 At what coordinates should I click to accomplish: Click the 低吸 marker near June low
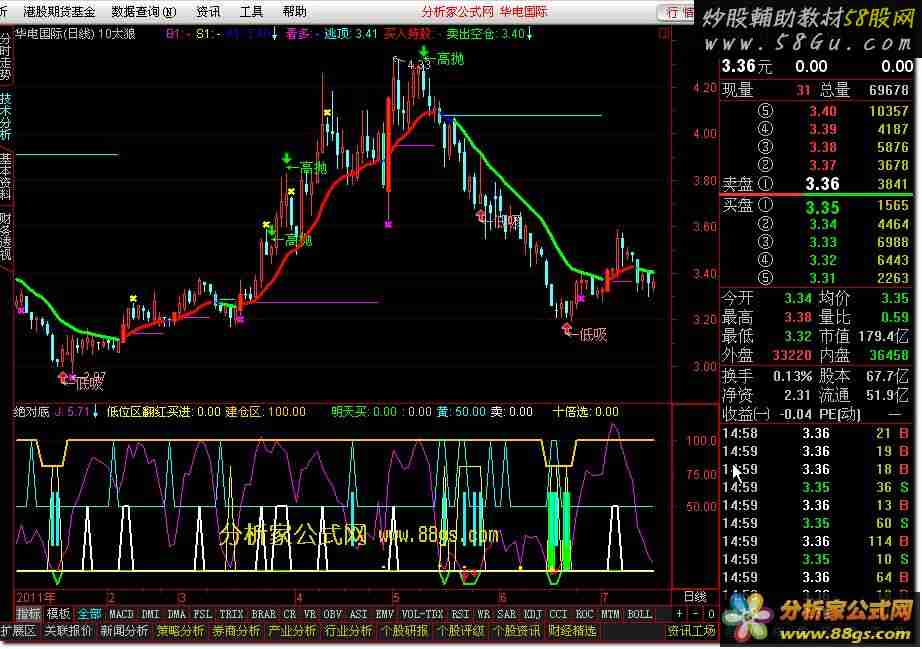[567, 329]
